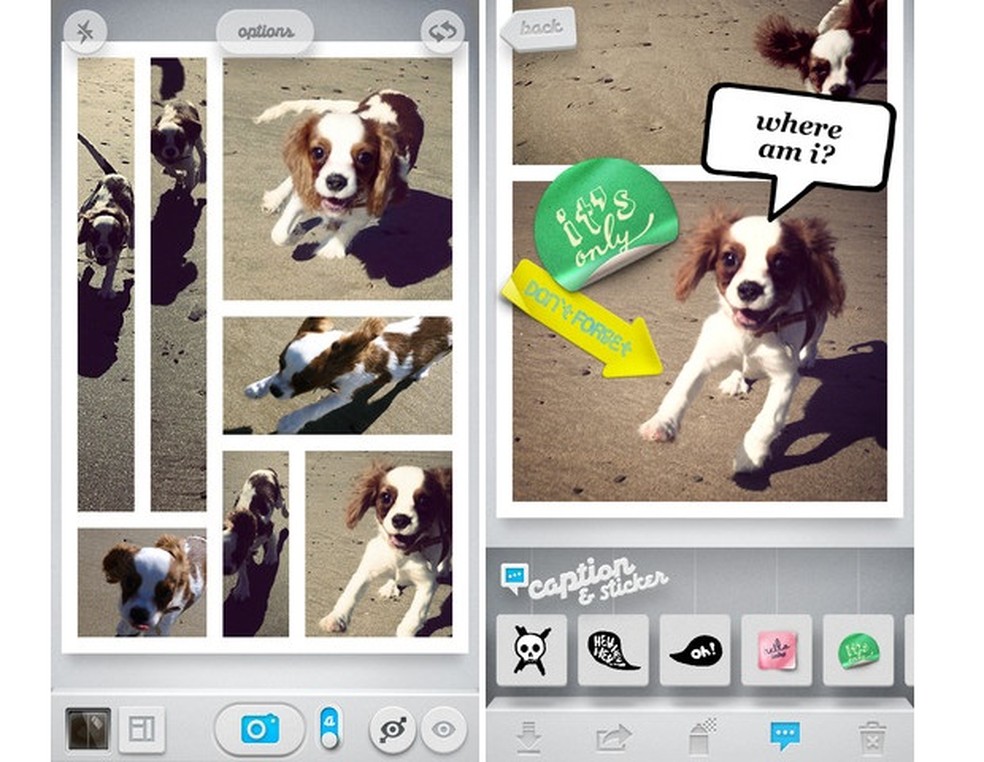Toggle the flash icon at top left
Viewport: 984px width, 762px height.
point(85,32)
